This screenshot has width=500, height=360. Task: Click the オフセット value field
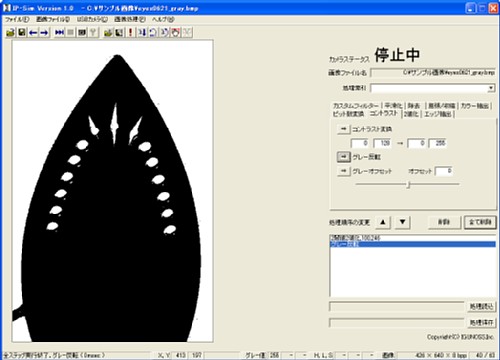click(444, 171)
